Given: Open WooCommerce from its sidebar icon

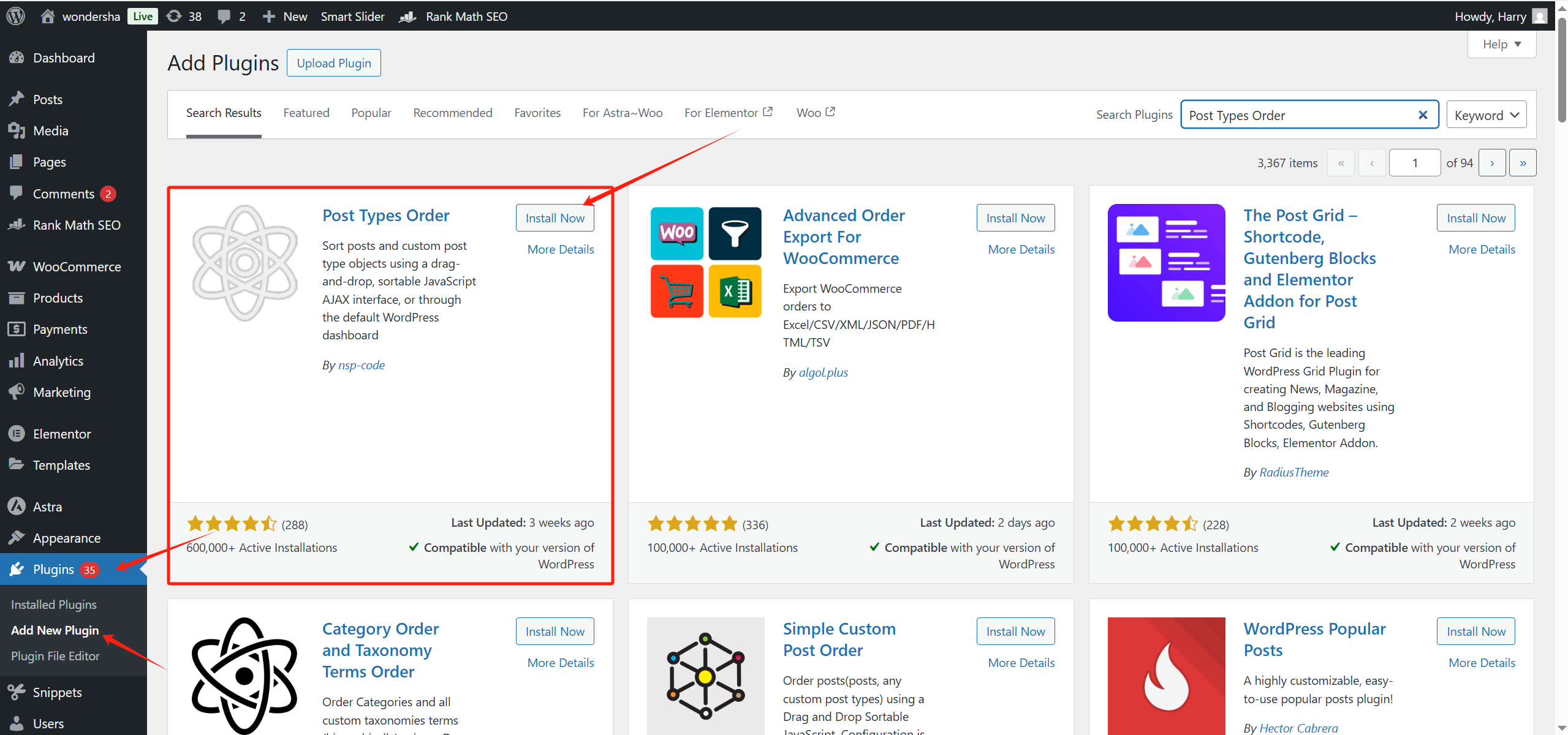Looking at the screenshot, I should (x=17, y=266).
